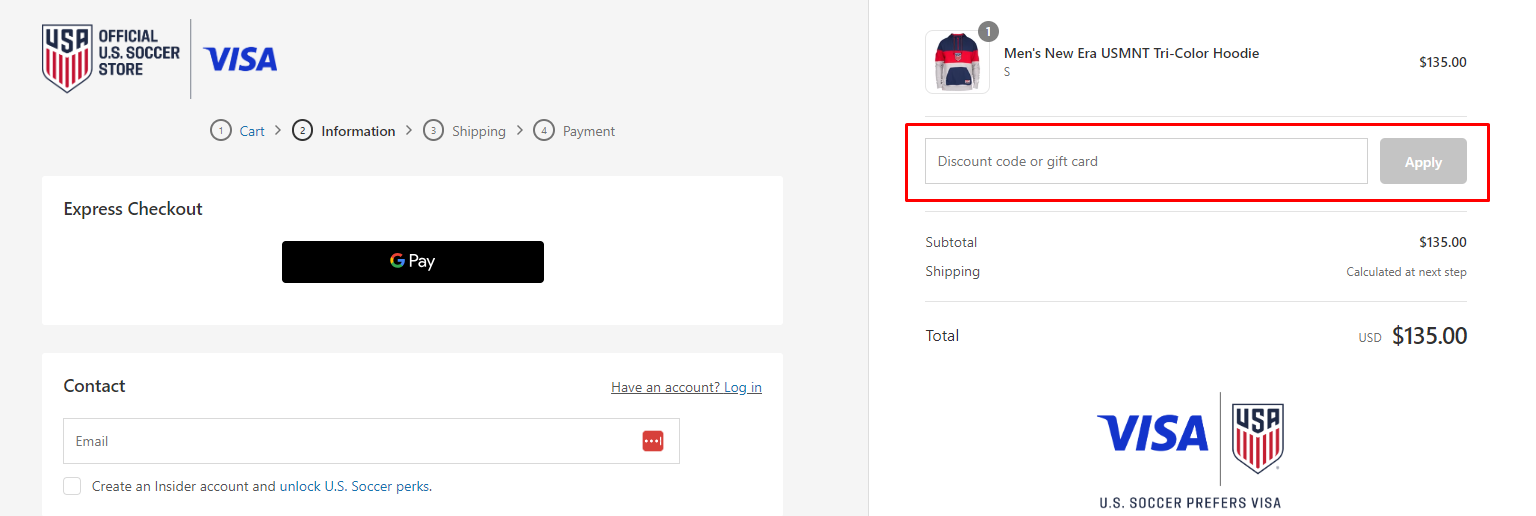
Task: Enable Create an Insider account checkbox
Action: pos(72,486)
